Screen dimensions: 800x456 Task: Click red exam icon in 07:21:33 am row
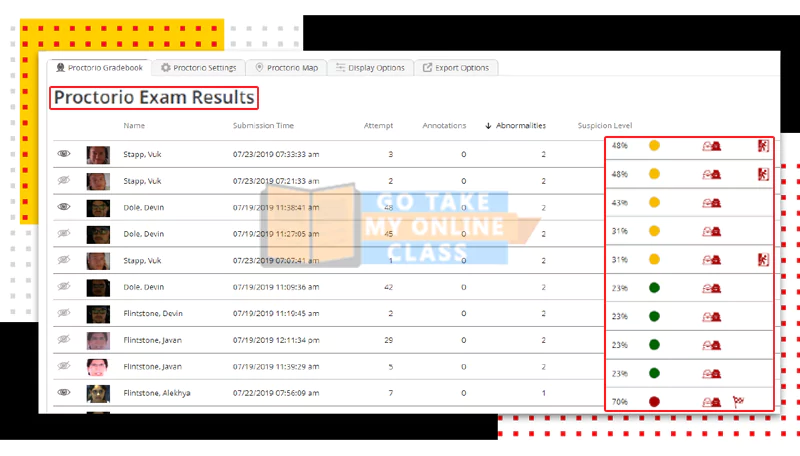[x=712, y=174]
